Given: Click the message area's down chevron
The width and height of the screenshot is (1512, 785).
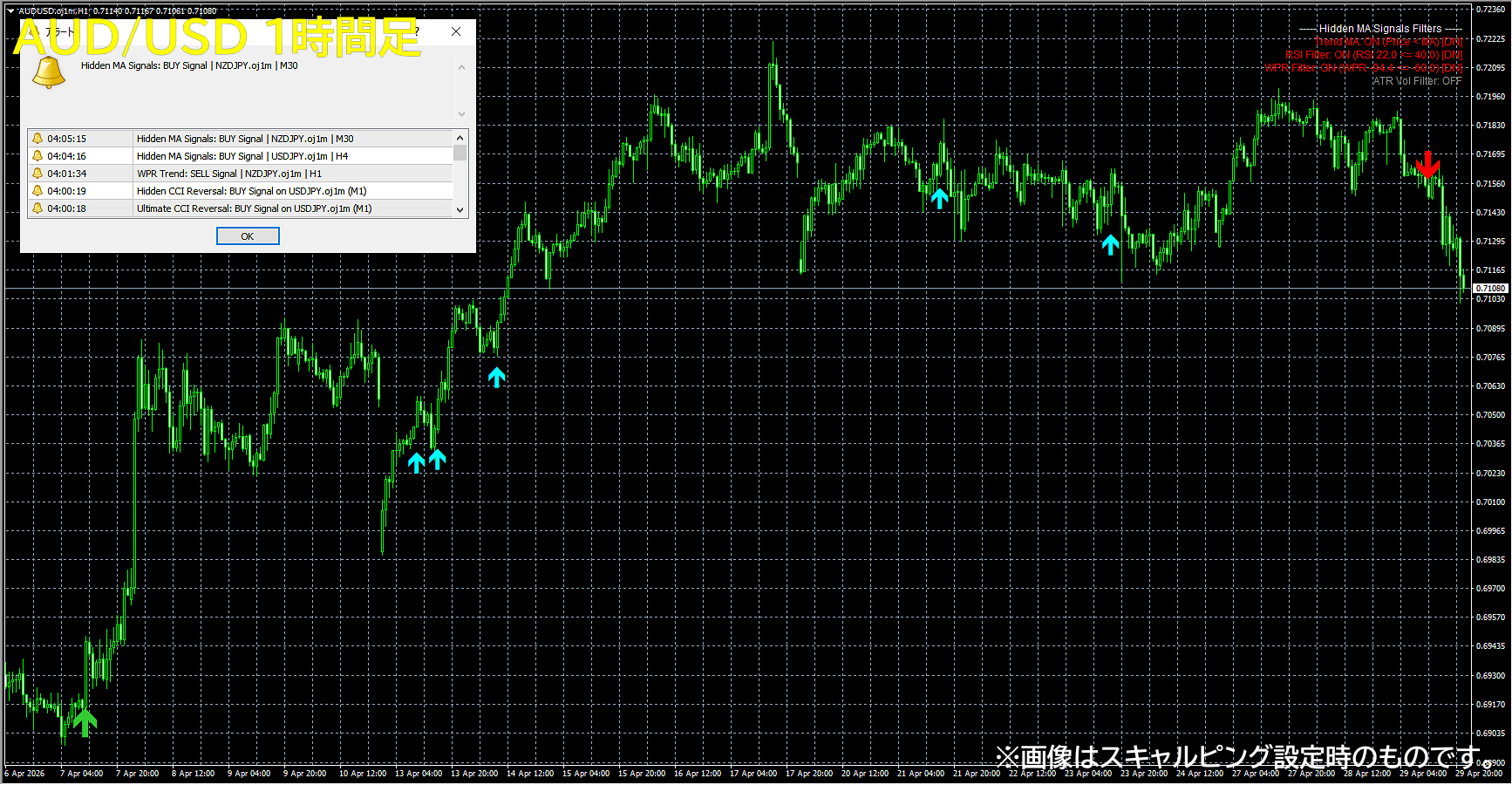Looking at the screenshot, I should click(x=461, y=113).
